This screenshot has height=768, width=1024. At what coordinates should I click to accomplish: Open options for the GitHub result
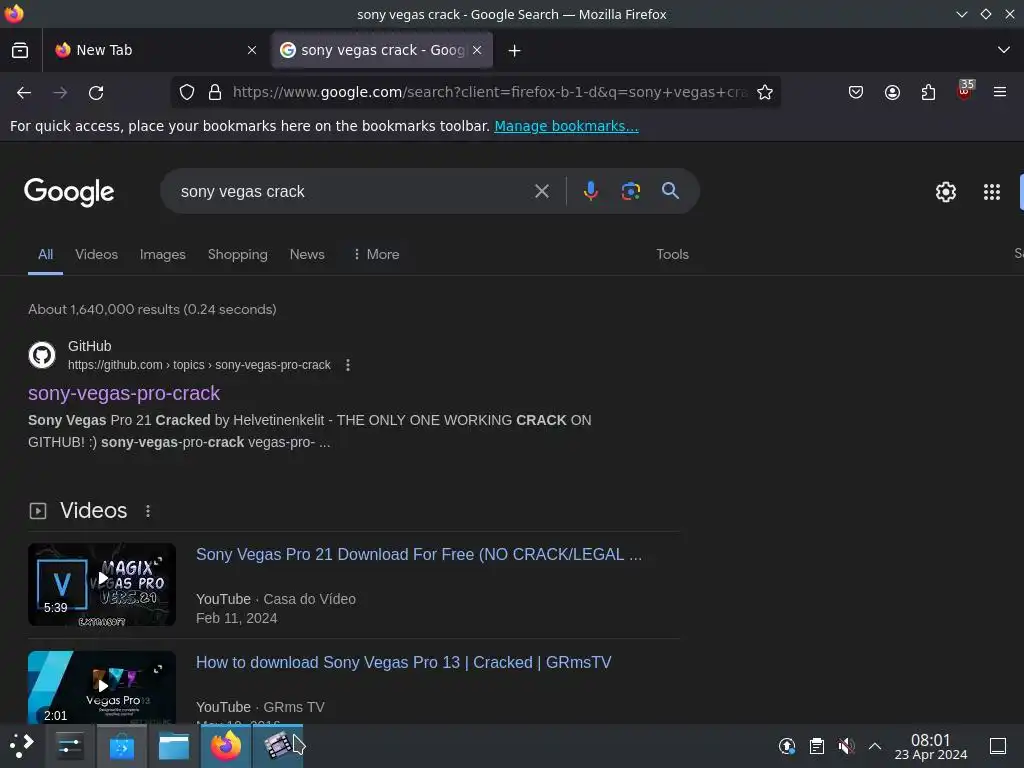point(348,365)
